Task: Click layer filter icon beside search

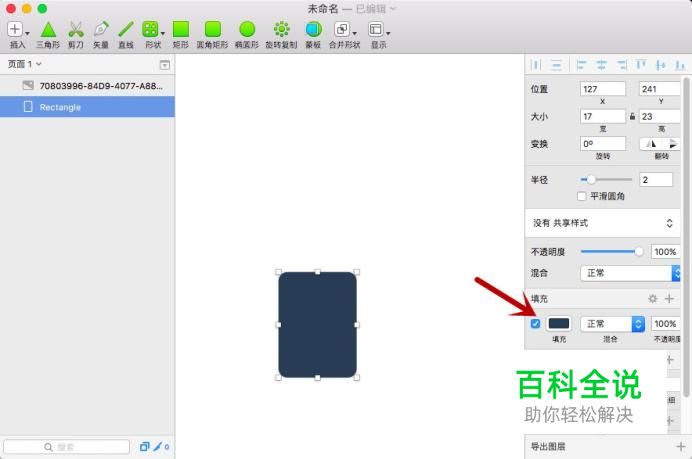Action: [144, 447]
